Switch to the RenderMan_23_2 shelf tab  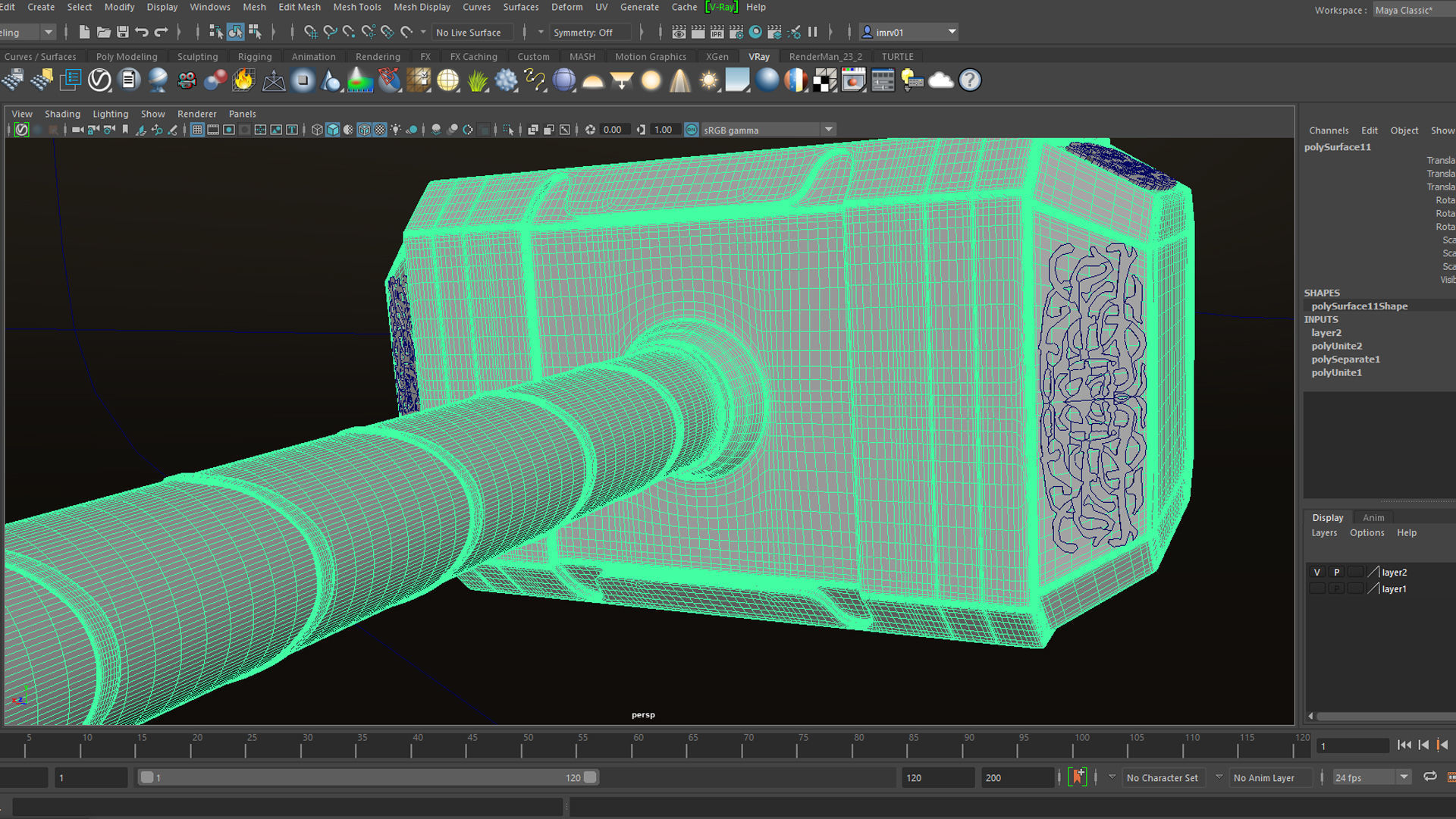(x=825, y=56)
